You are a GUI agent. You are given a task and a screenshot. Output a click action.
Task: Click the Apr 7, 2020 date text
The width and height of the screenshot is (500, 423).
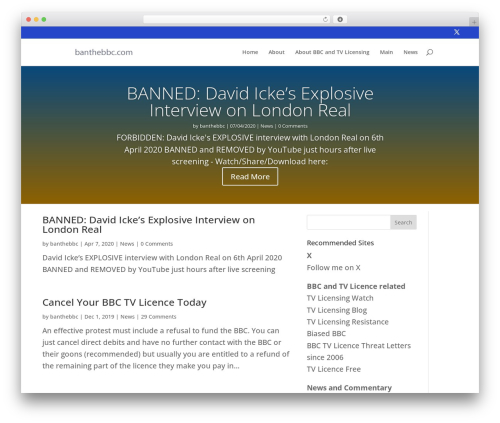pos(99,244)
